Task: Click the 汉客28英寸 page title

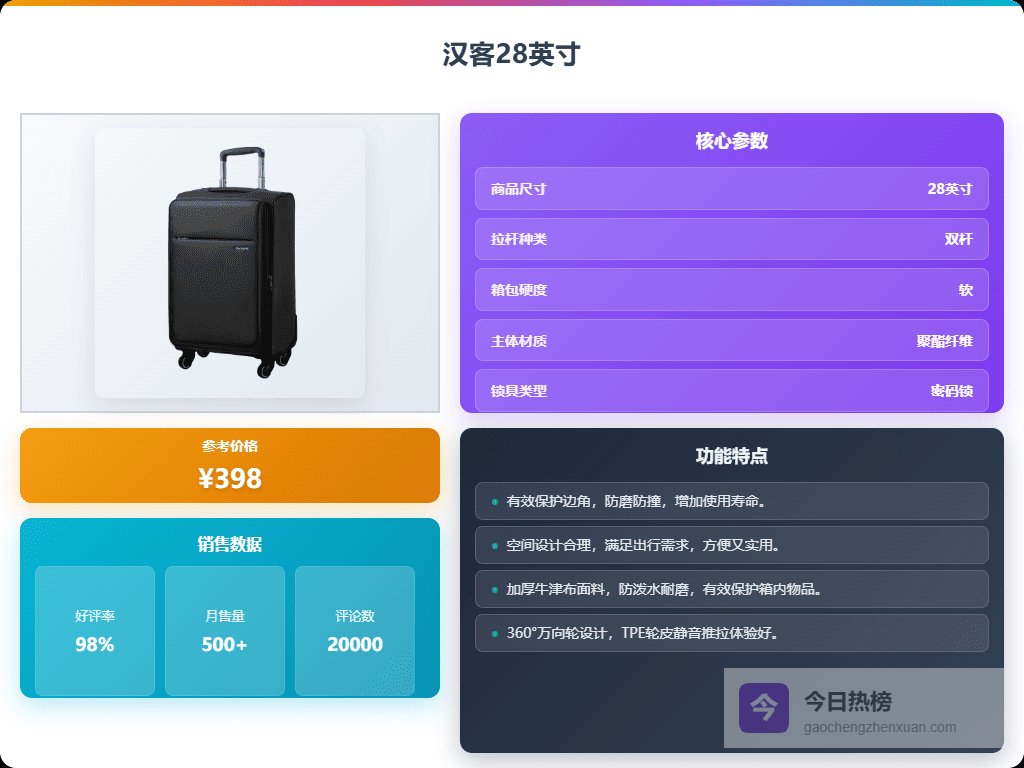Action: (x=511, y=54)
